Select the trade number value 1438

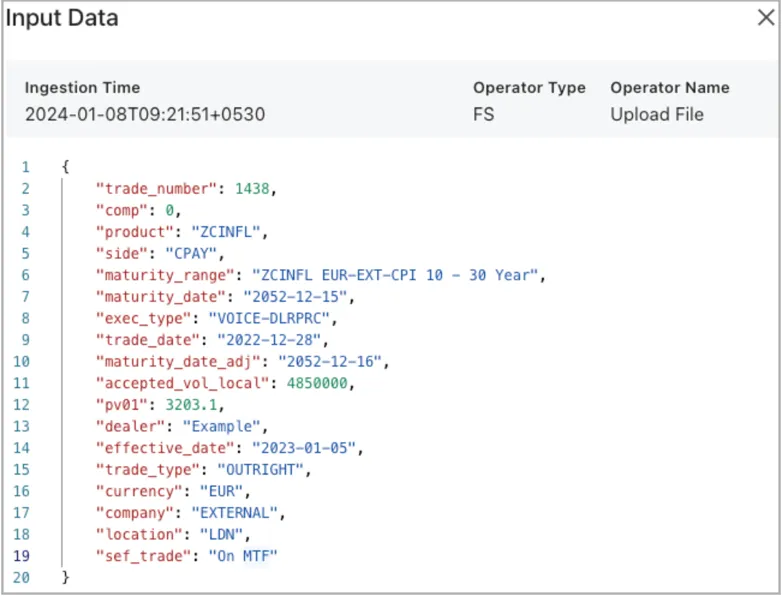pos(252,189)
